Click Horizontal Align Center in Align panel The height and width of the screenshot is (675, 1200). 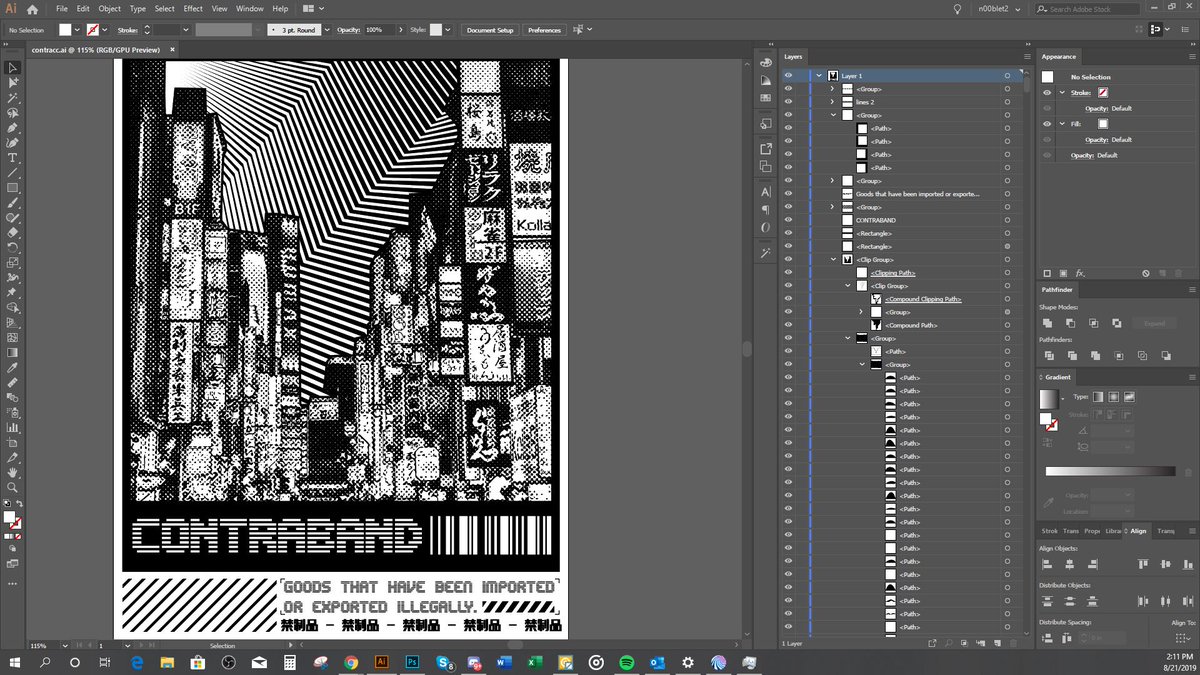(x=1070, y=565)
